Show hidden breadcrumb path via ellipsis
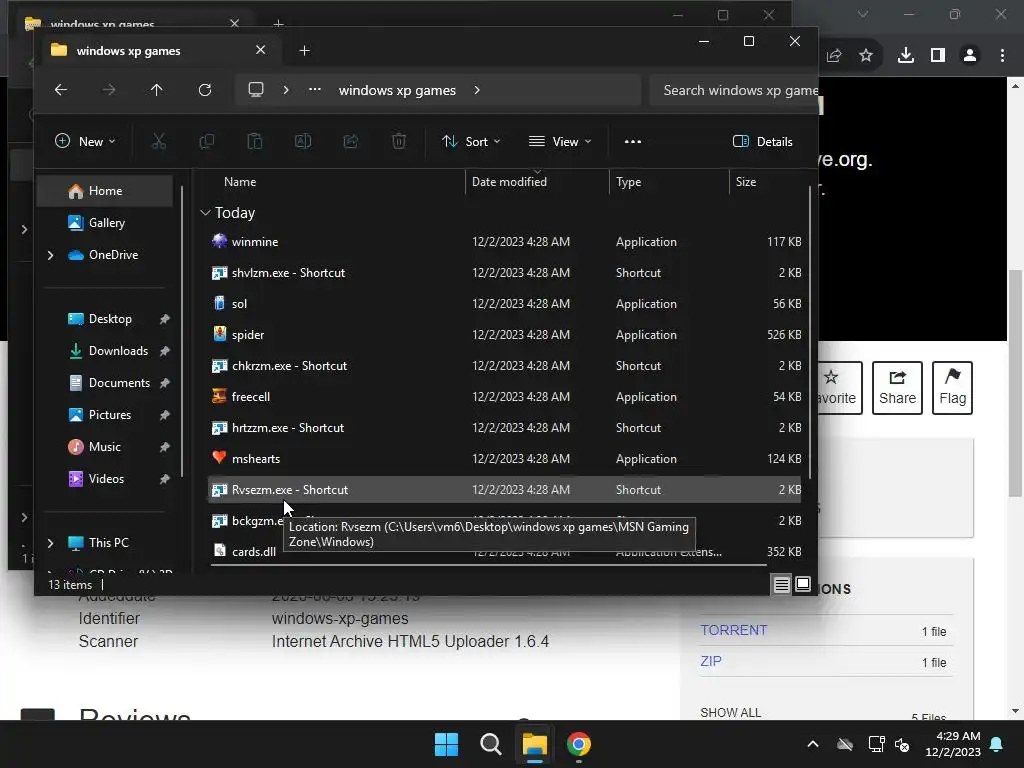The width and height of the screenshot is (1024, 768). point(315,89)
